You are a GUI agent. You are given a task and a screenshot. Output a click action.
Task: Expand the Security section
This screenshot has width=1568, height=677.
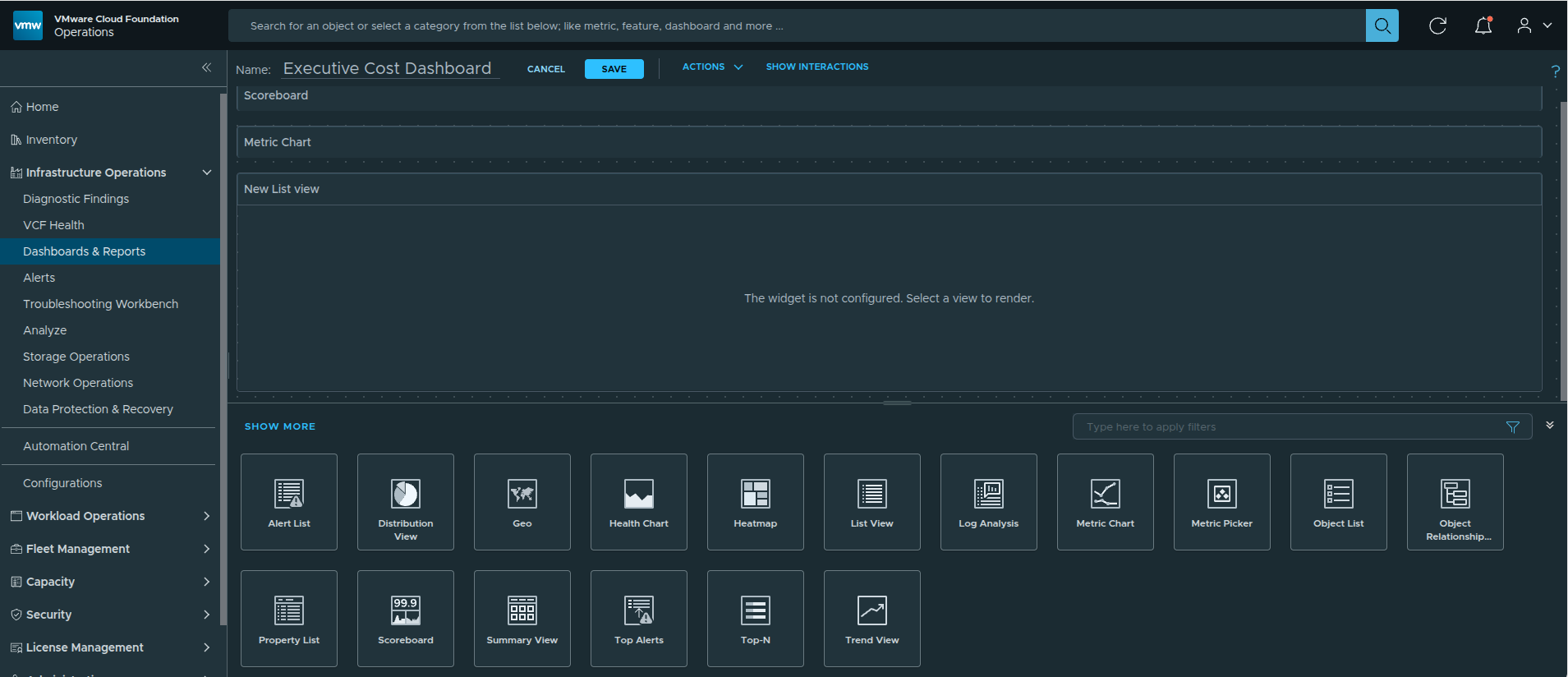[x=207, y=615]
